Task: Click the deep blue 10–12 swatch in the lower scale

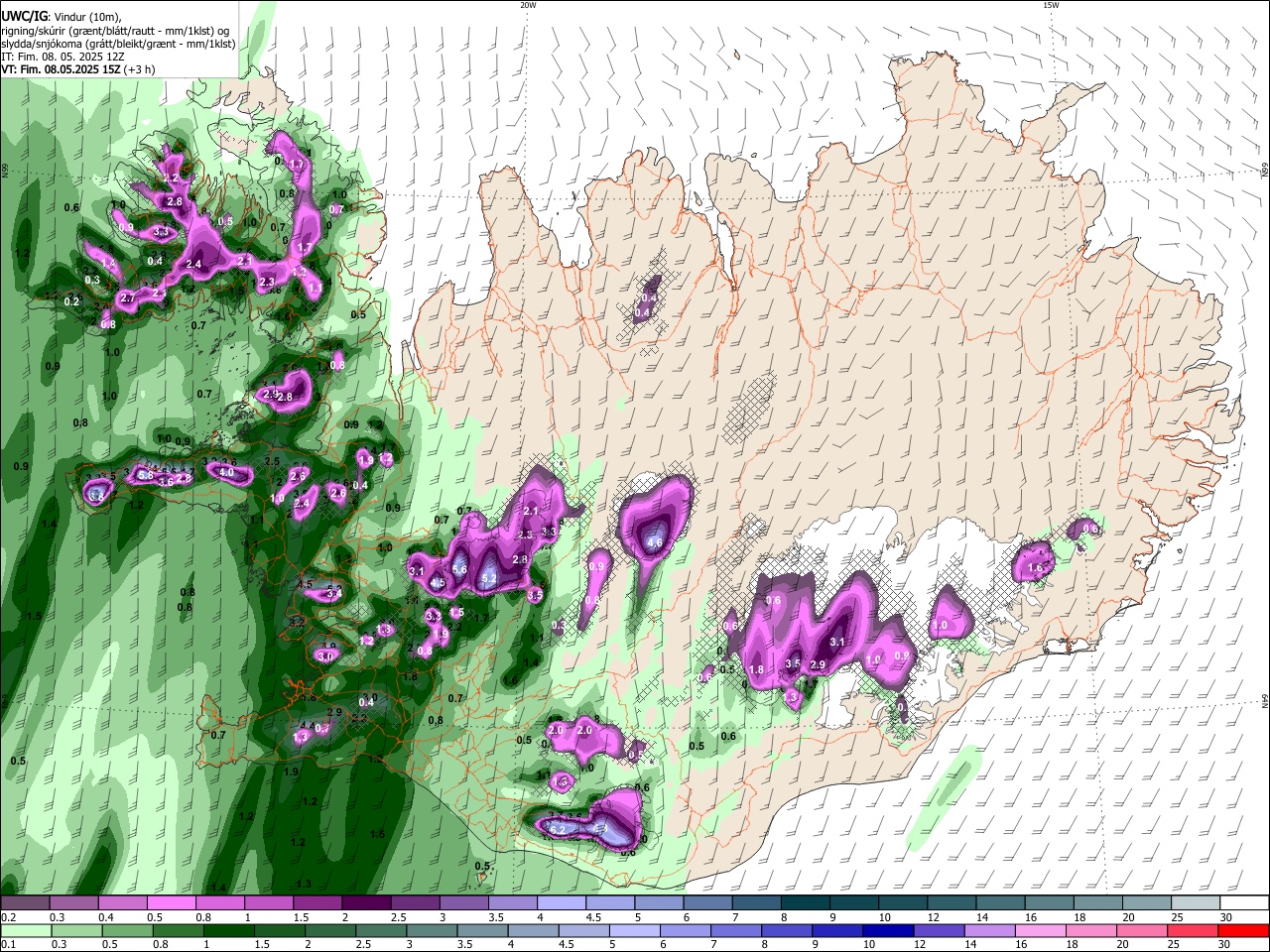Action: pos(889,930)
